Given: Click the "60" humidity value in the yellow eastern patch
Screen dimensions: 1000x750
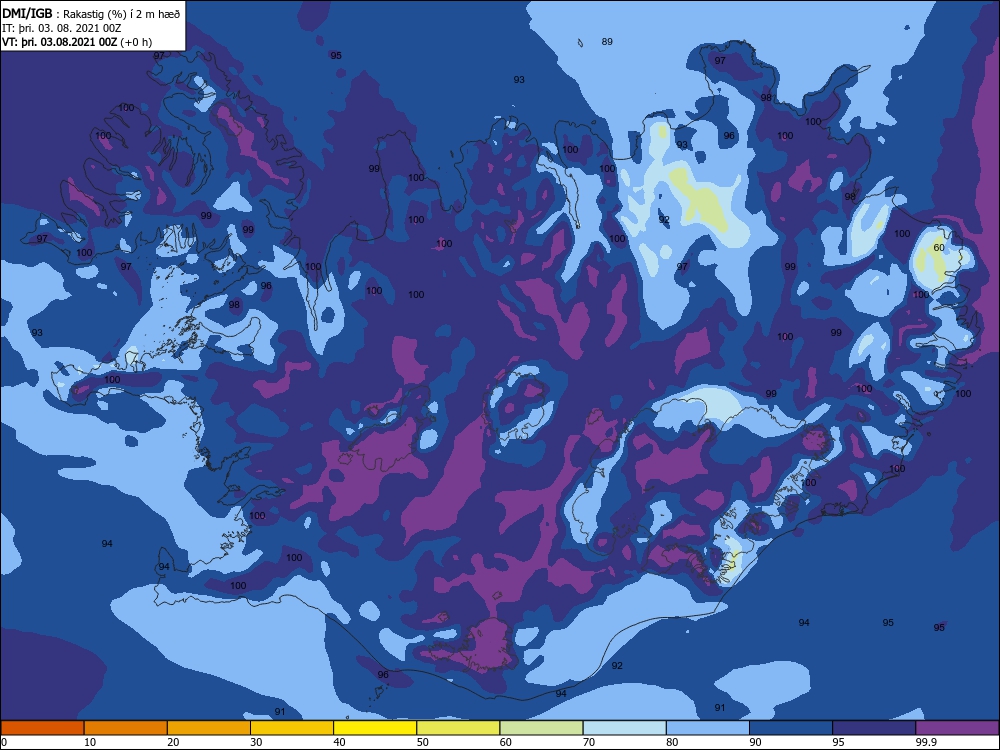Looking at the screenshot, I should tap(939, 247).
